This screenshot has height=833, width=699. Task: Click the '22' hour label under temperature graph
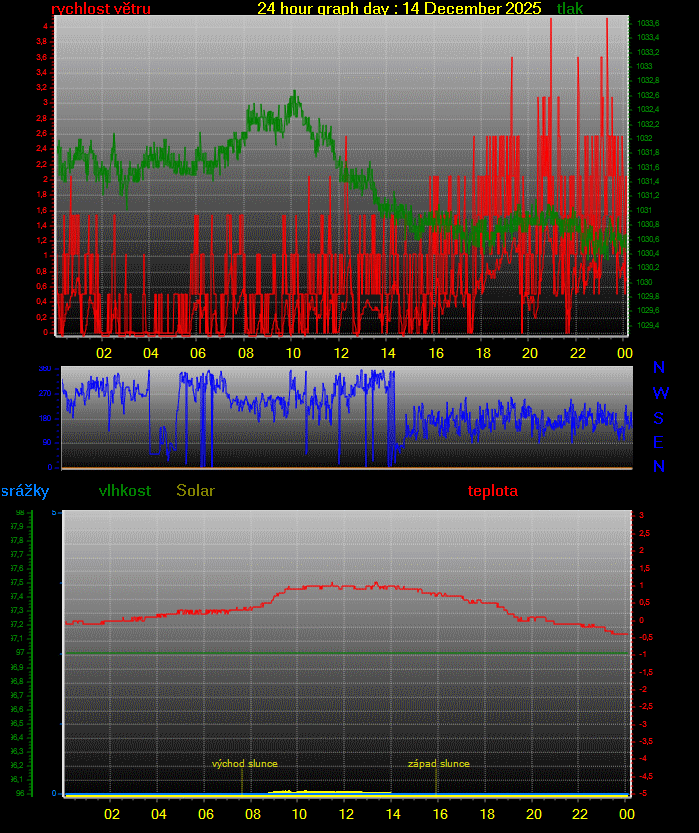(581, 814)
